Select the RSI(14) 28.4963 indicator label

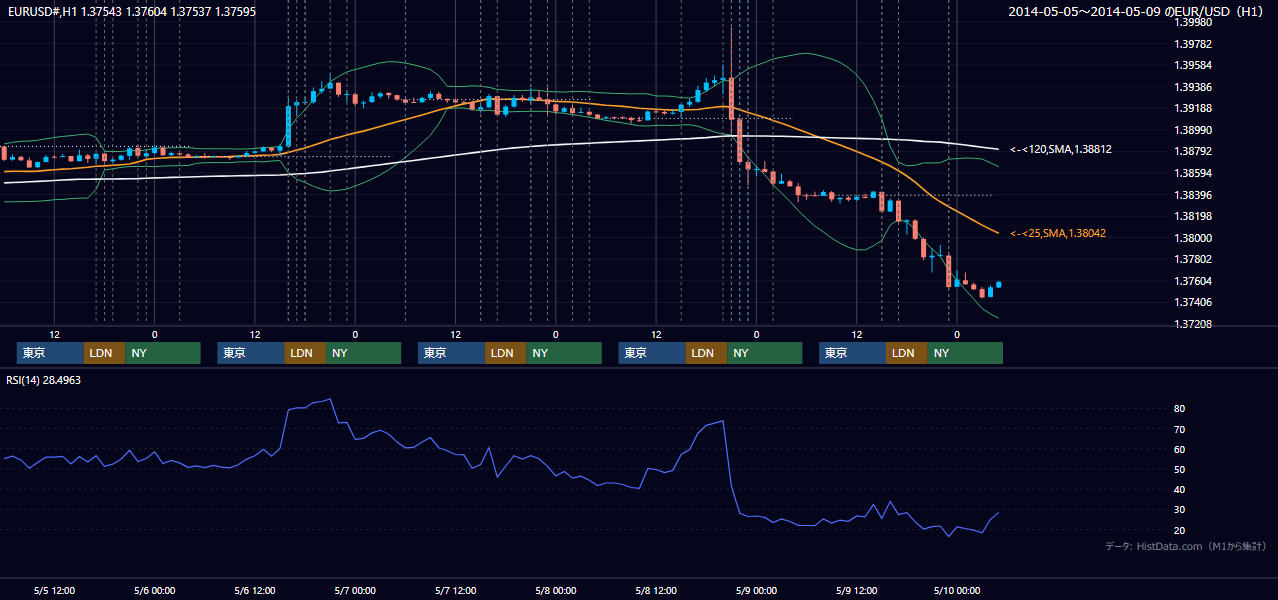(x=44, y=380)
